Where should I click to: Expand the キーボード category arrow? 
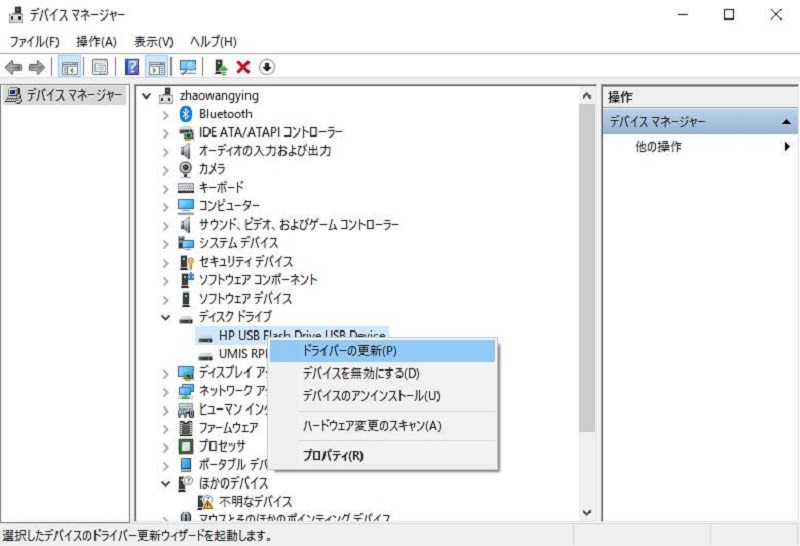(165, 189)
